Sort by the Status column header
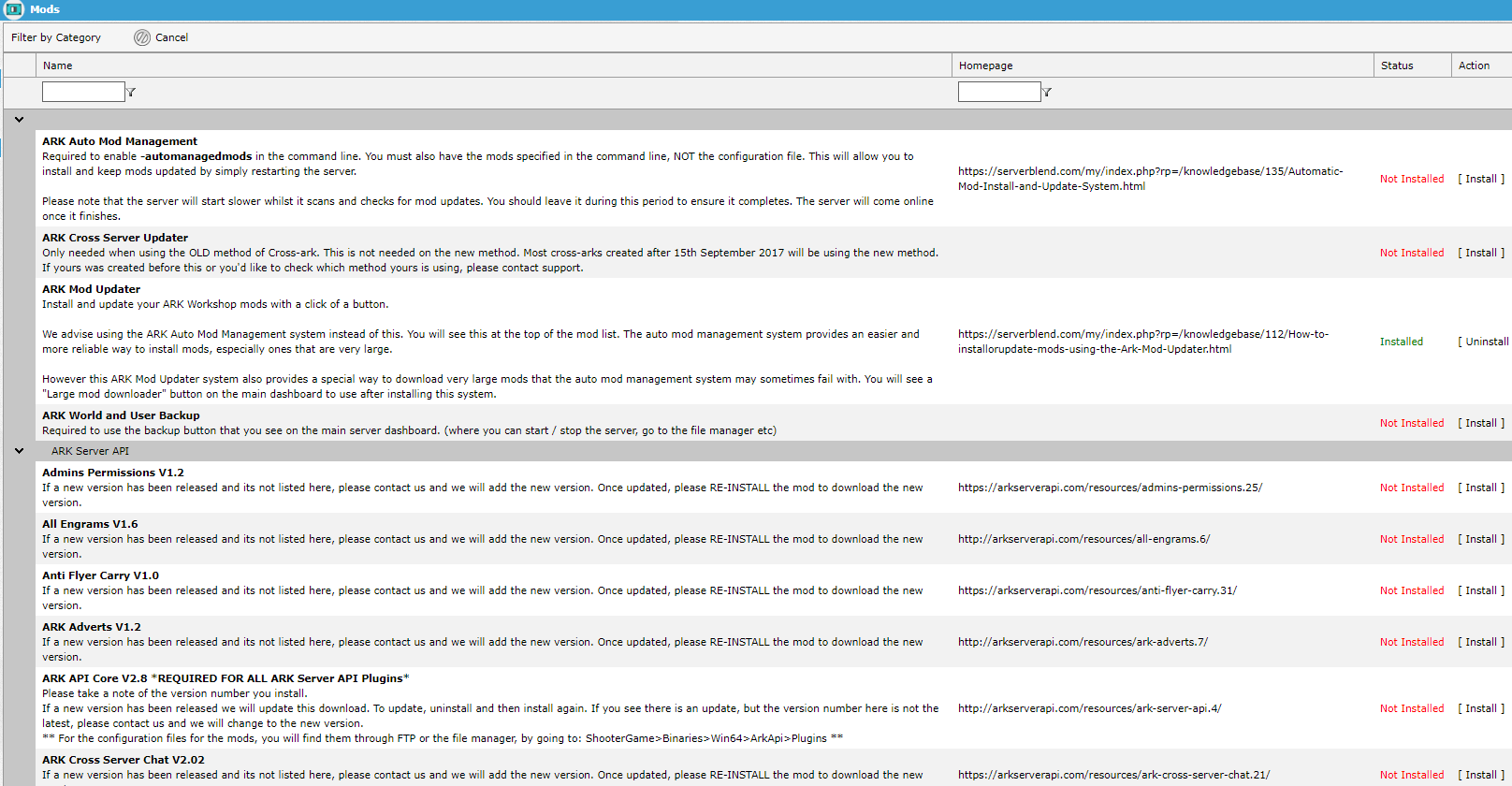This screenshot has height=786, width=1512. 1397,65
